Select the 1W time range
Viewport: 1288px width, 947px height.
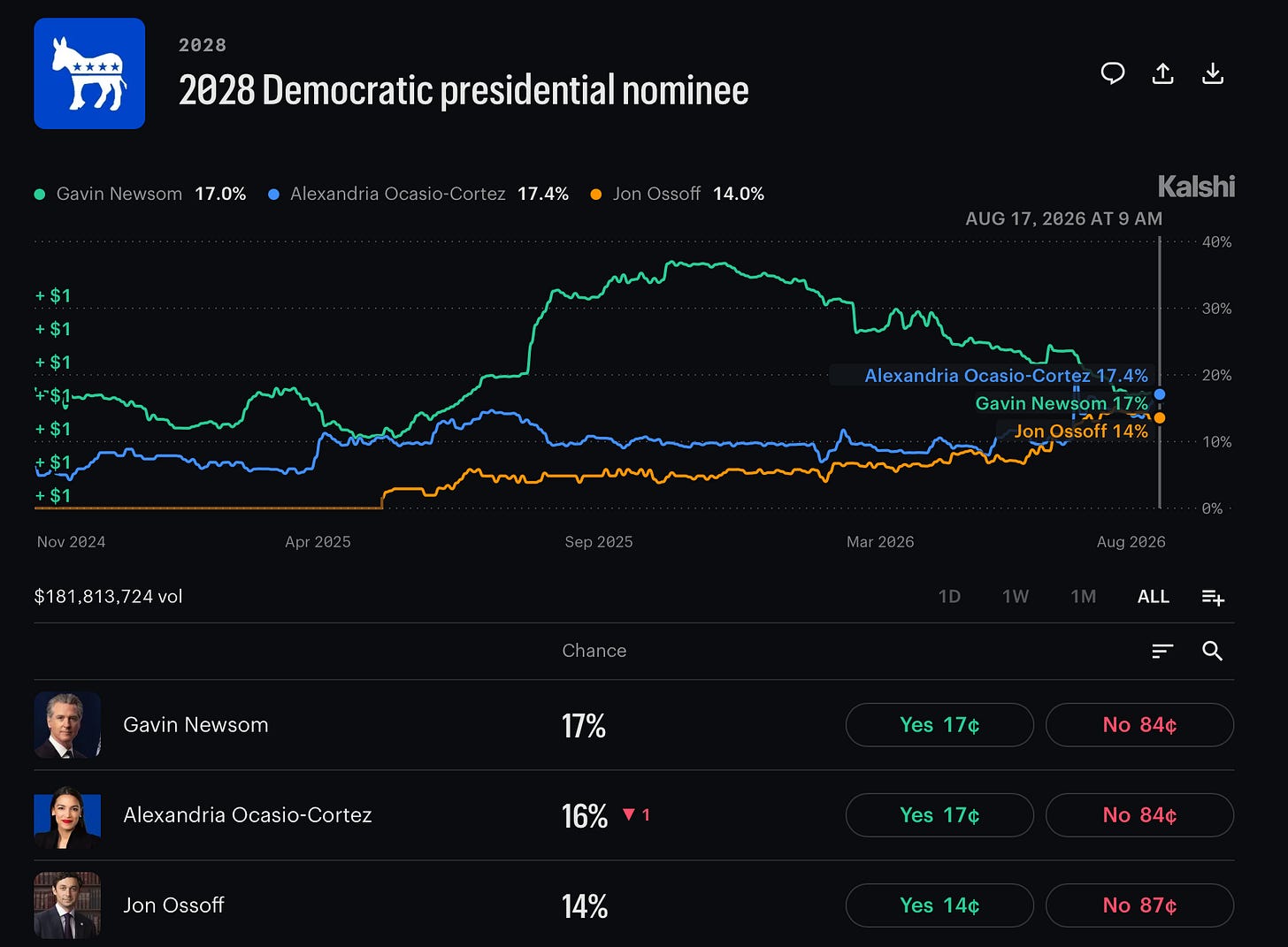pos(1016,597)
